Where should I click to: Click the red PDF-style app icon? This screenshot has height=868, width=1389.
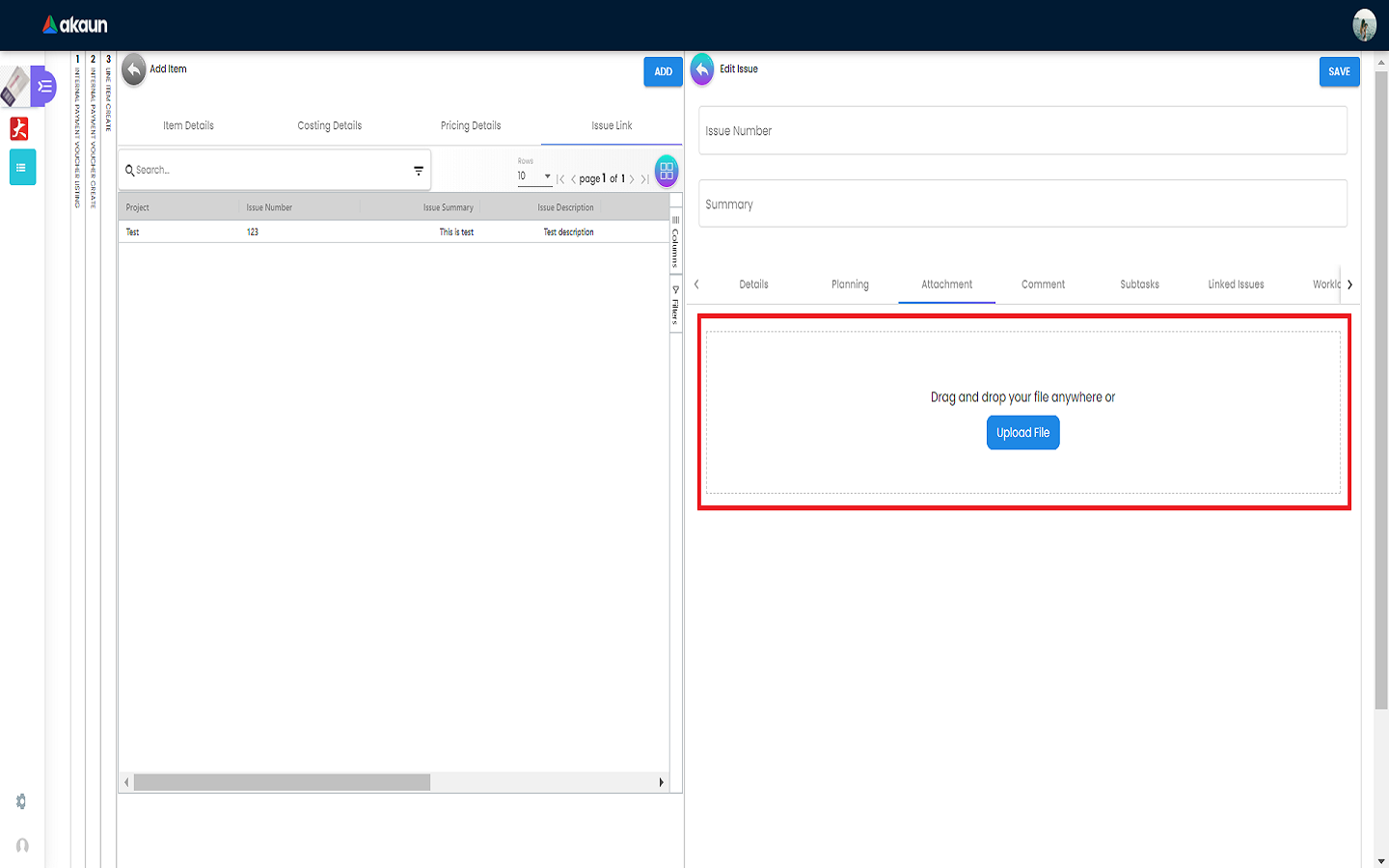(x=19, y=128)
